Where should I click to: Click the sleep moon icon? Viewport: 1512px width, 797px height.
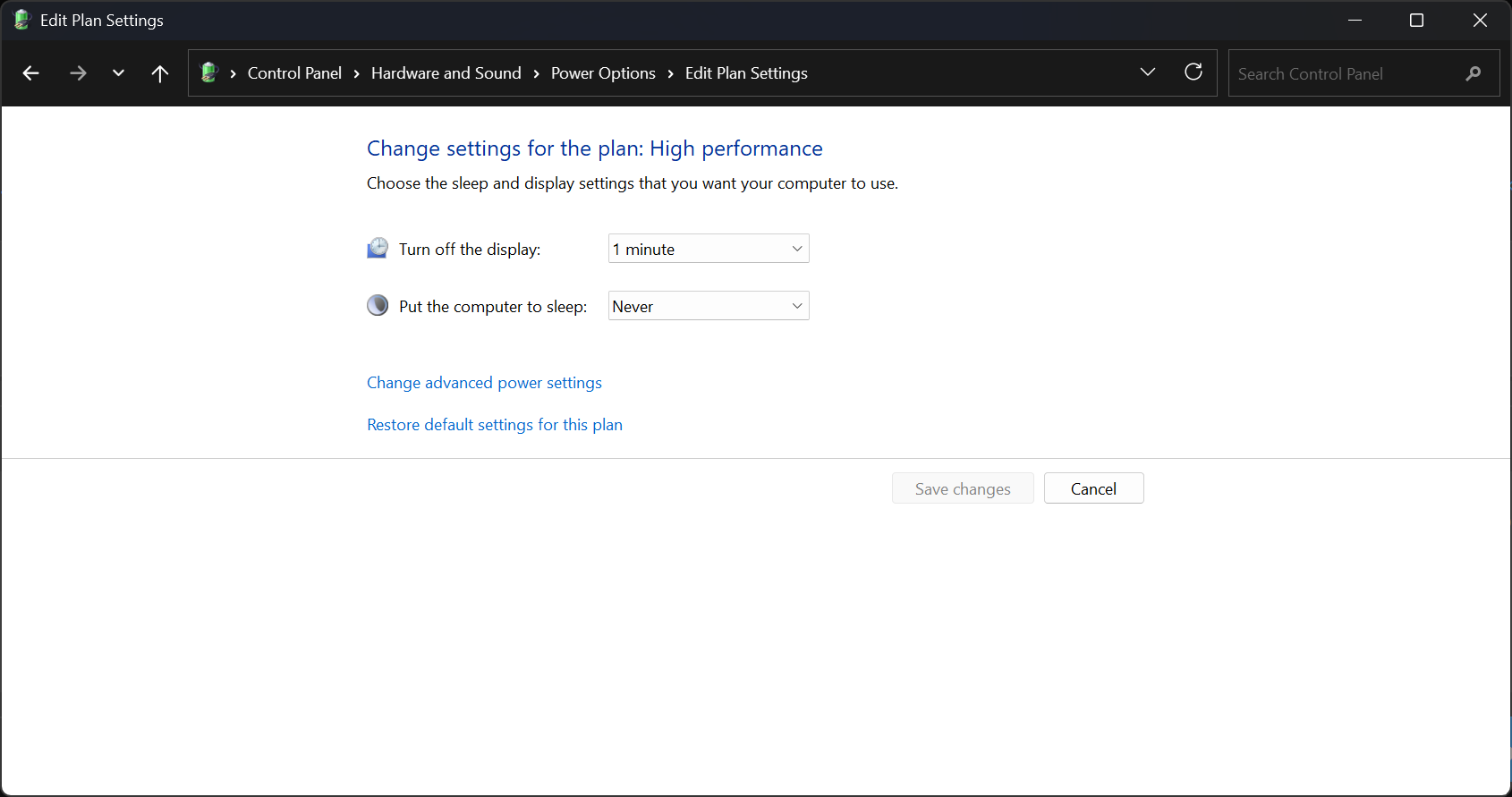[x=378, y=306]
